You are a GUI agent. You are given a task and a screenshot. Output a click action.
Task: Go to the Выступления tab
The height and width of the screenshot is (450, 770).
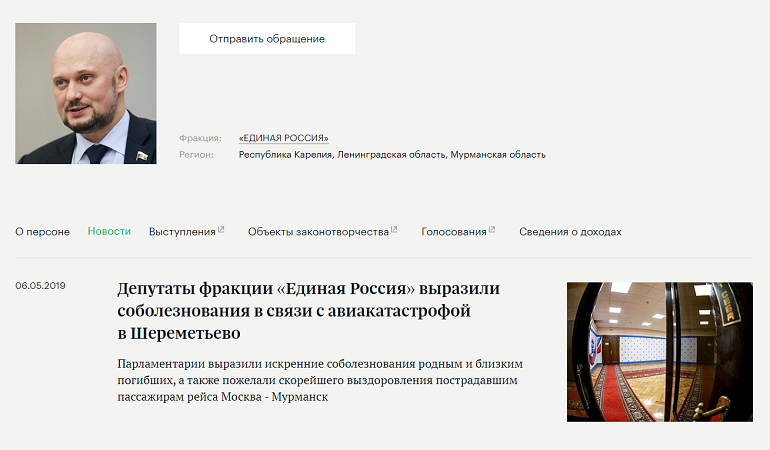point(182,232)
